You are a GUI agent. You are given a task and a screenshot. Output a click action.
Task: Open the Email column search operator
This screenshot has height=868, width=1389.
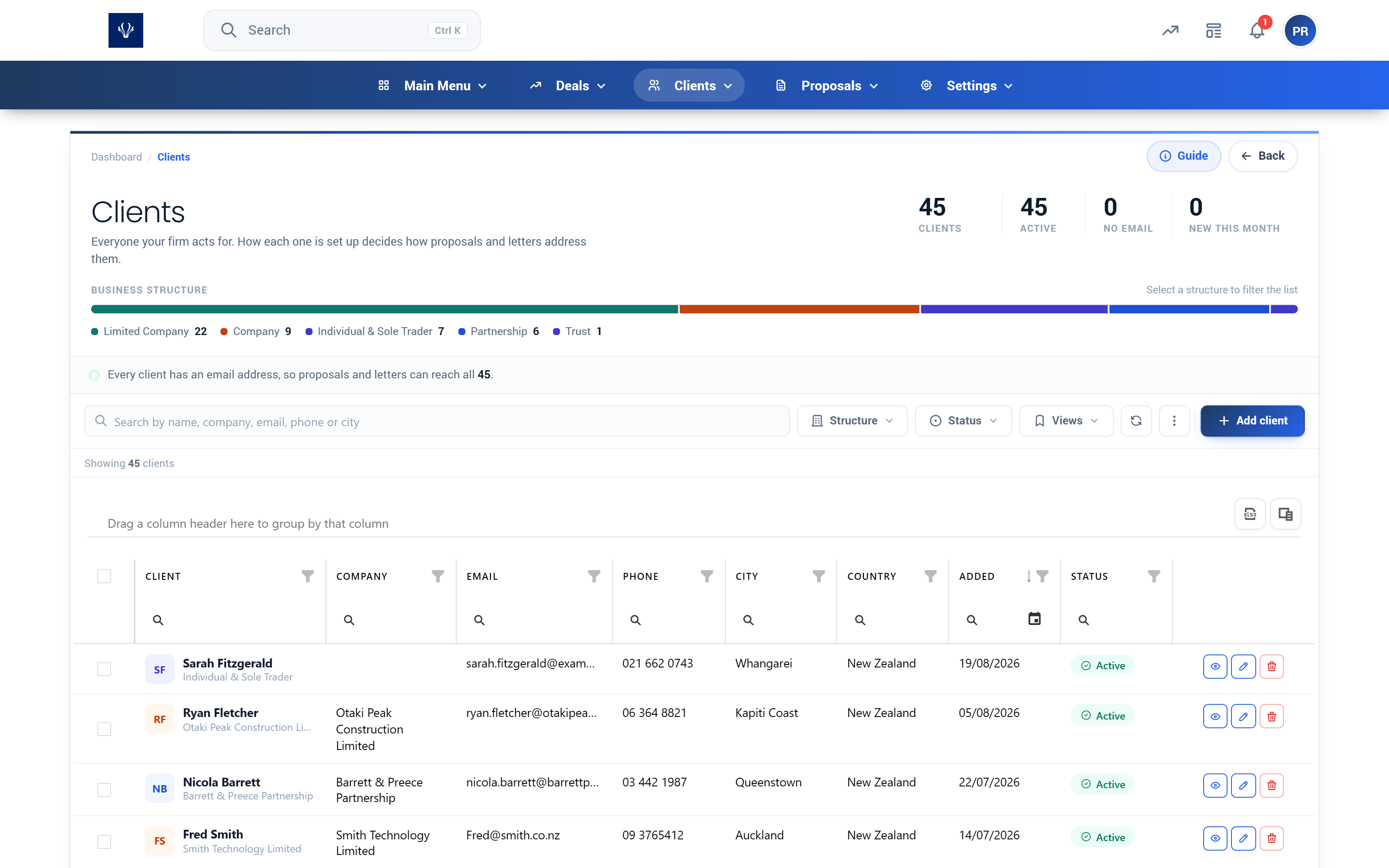click(x=479, y=620)
